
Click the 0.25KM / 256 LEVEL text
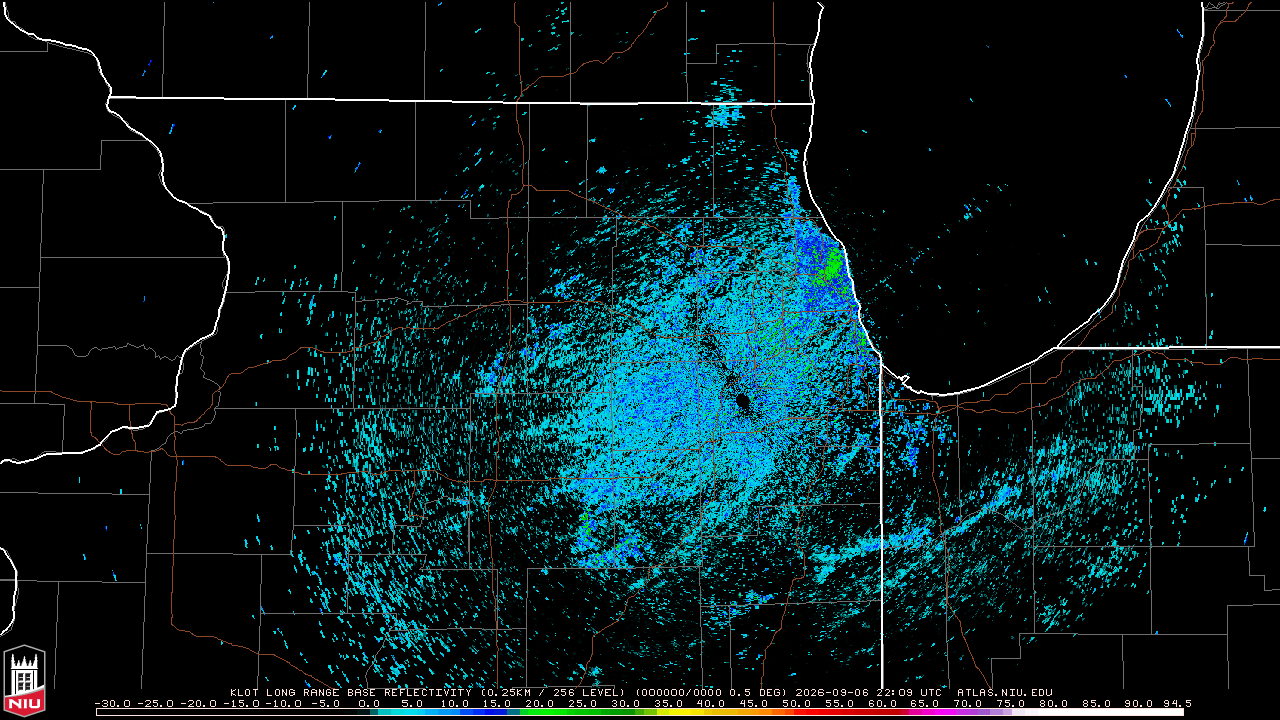pos(552,692)
